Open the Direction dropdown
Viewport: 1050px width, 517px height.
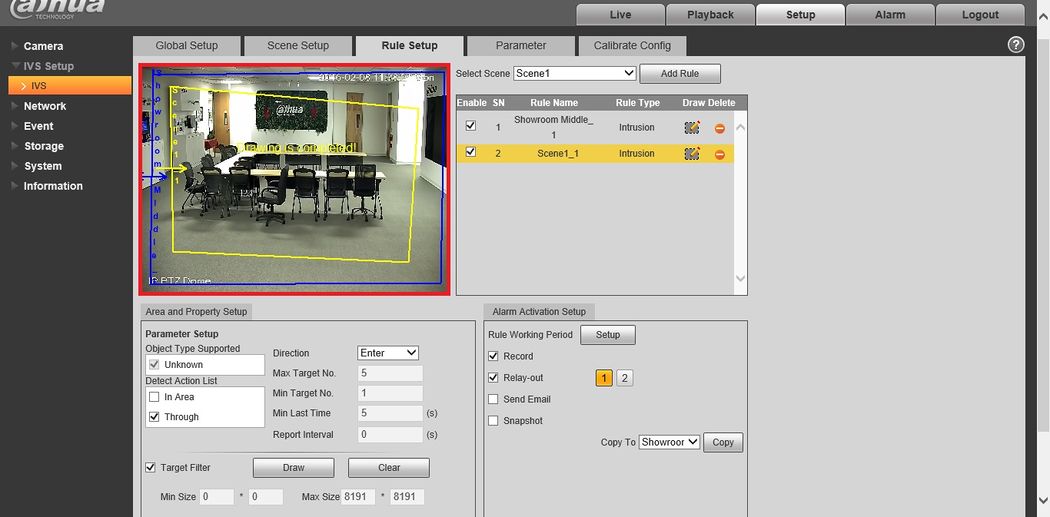click(388, 353)
